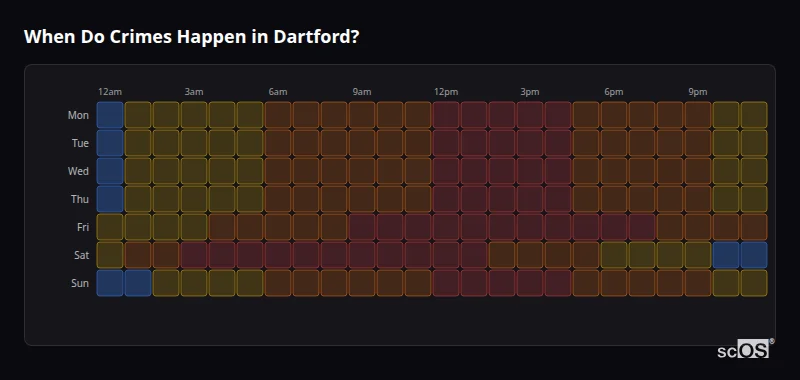Viewport: 800px width, 380px height.
Task: Click the "Tue" row label
Action: [x=80, y=143]
